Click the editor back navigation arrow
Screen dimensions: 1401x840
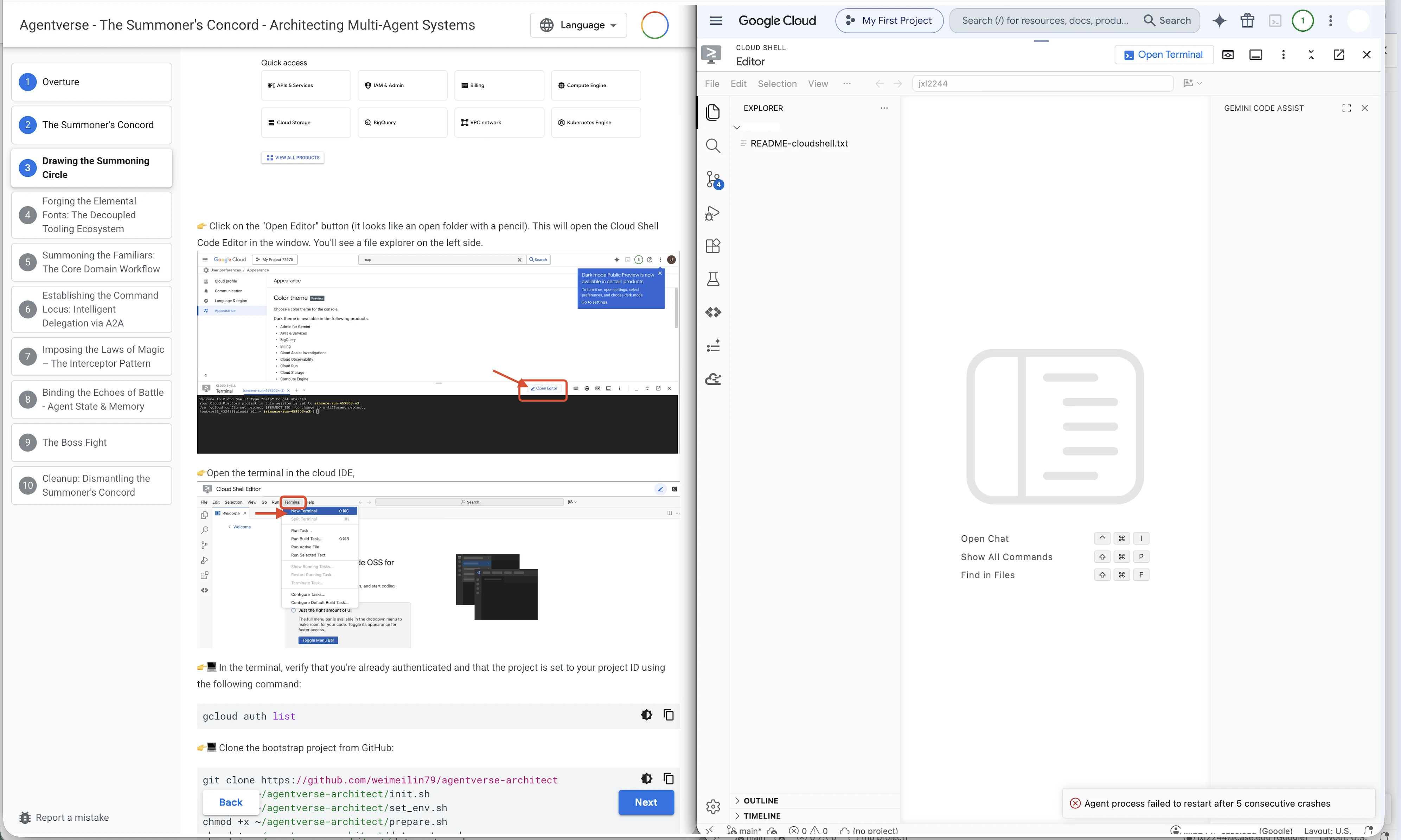[x=879, y=83]
